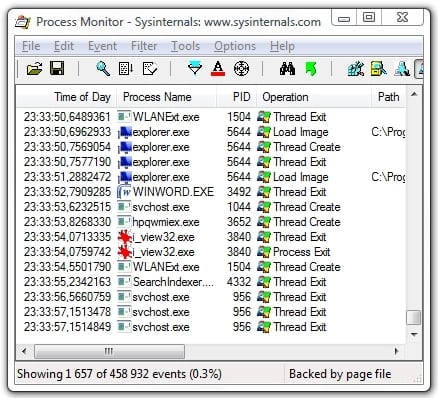Click the Process Monitor title bar app icon
The height and width of the screenshot is (398, 438).
23,22
